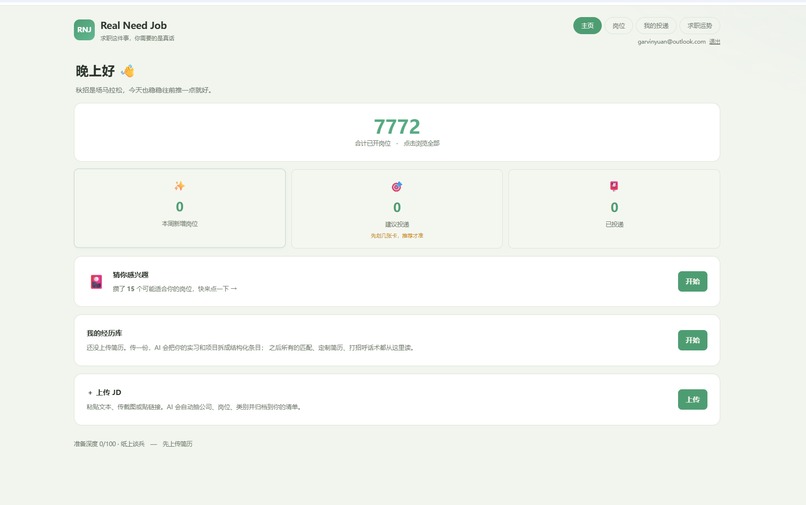
Task: Click the 本周新增岗位 label
Action: [x=179, y=224]
